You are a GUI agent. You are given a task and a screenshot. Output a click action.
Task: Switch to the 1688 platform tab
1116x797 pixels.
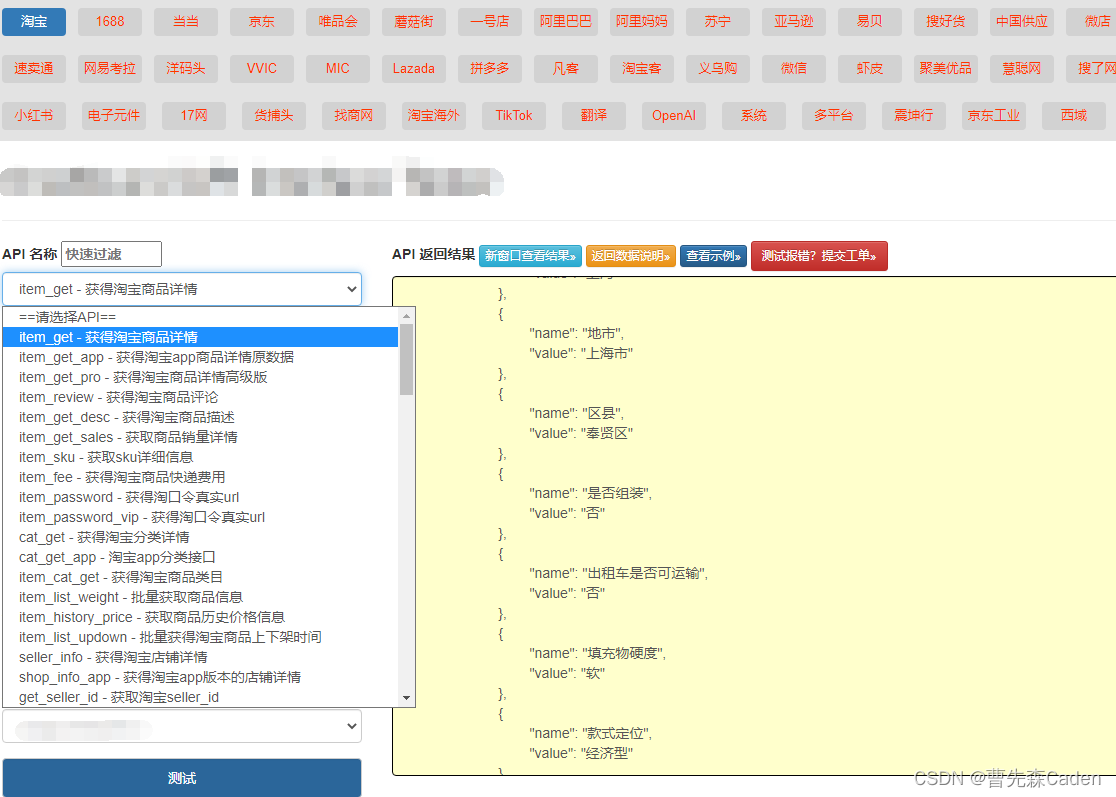[x=110, y=21]
